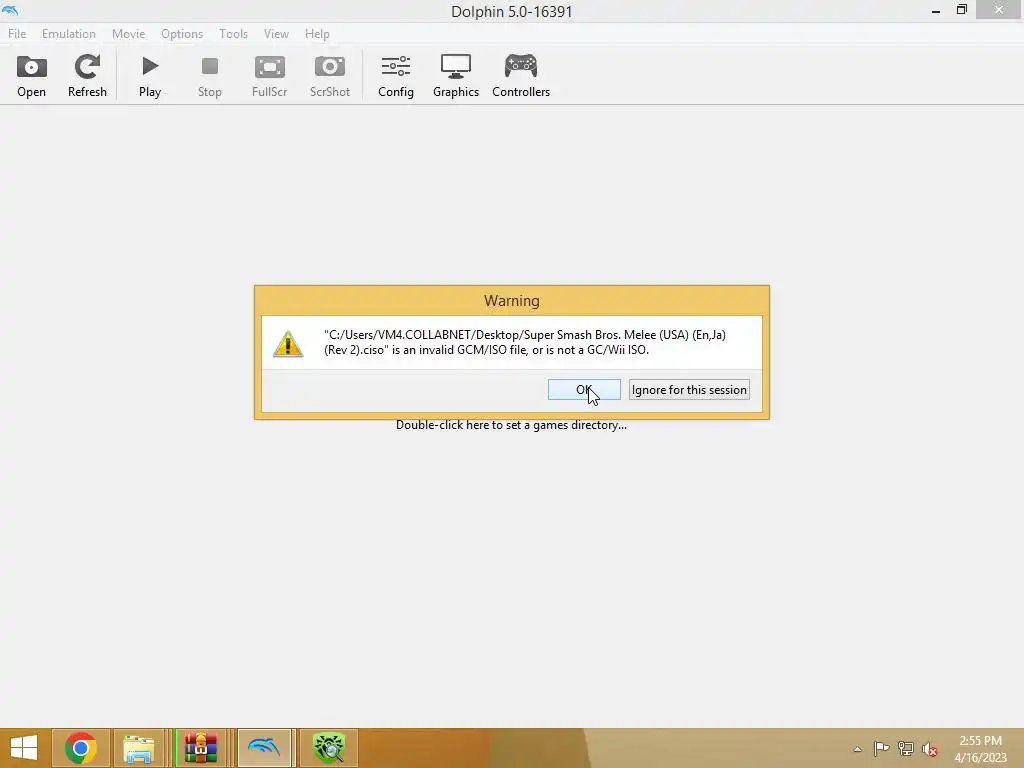Restore down the Dolphin window
The height and width of the screenshot is (768, 1024).
[x=961, y=10]
